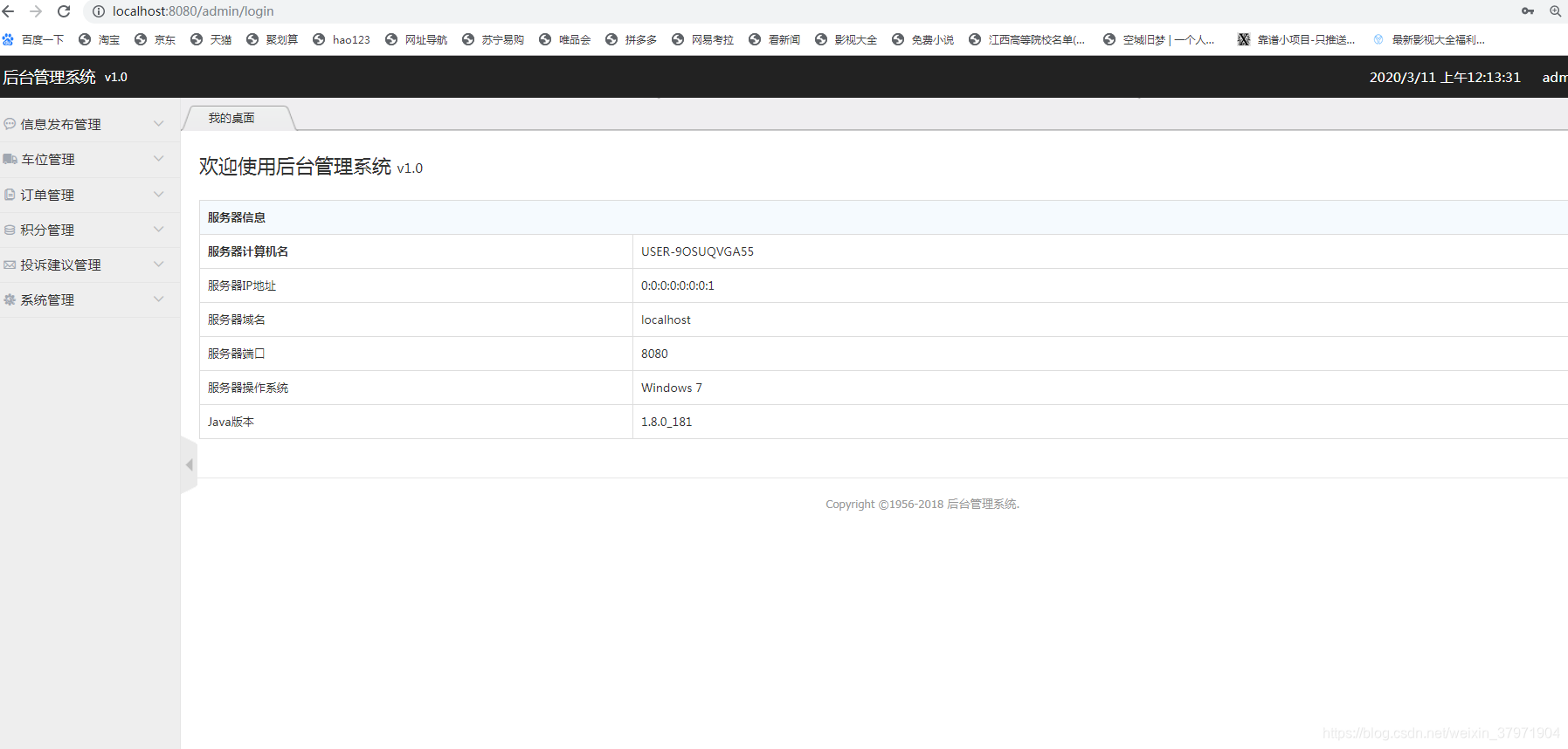Viewport: 1568px width, 749px height.
Task: Open the 靠谱小项目 bookmark
Action: point(1296,39)
